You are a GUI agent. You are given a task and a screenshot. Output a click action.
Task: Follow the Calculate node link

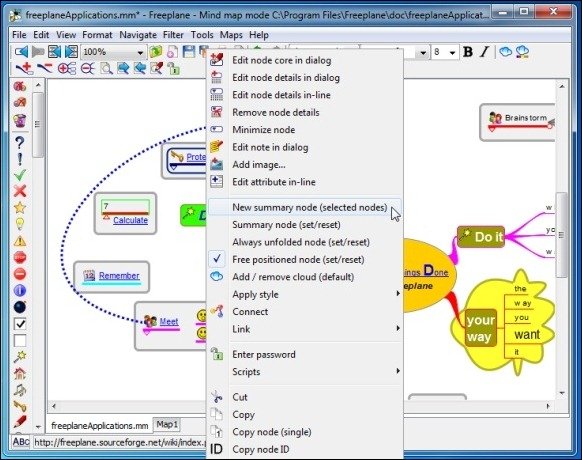[x=130, y=220]
